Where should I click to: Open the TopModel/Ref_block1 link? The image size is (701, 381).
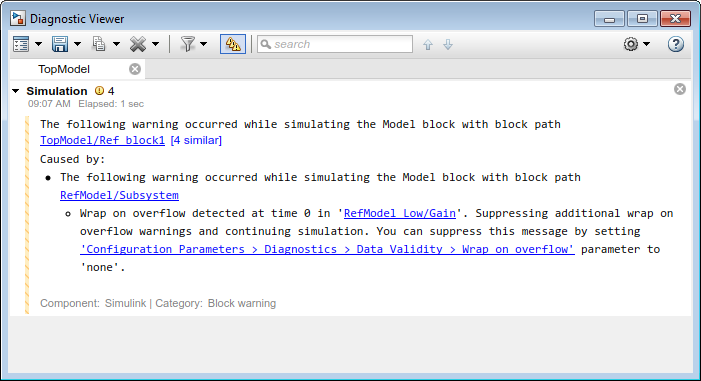tap(102, 140)
